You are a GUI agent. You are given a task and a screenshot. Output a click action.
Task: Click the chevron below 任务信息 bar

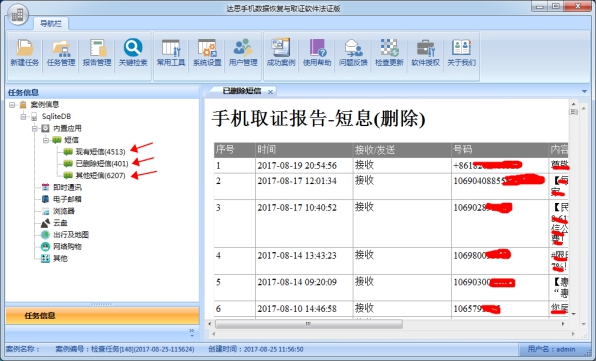coord(192,332)
